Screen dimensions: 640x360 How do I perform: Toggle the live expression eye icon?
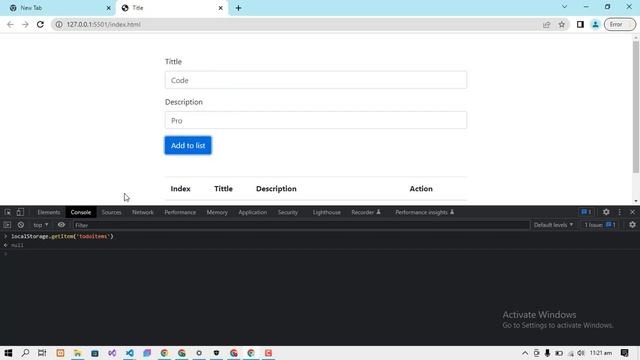coord(61,225)
